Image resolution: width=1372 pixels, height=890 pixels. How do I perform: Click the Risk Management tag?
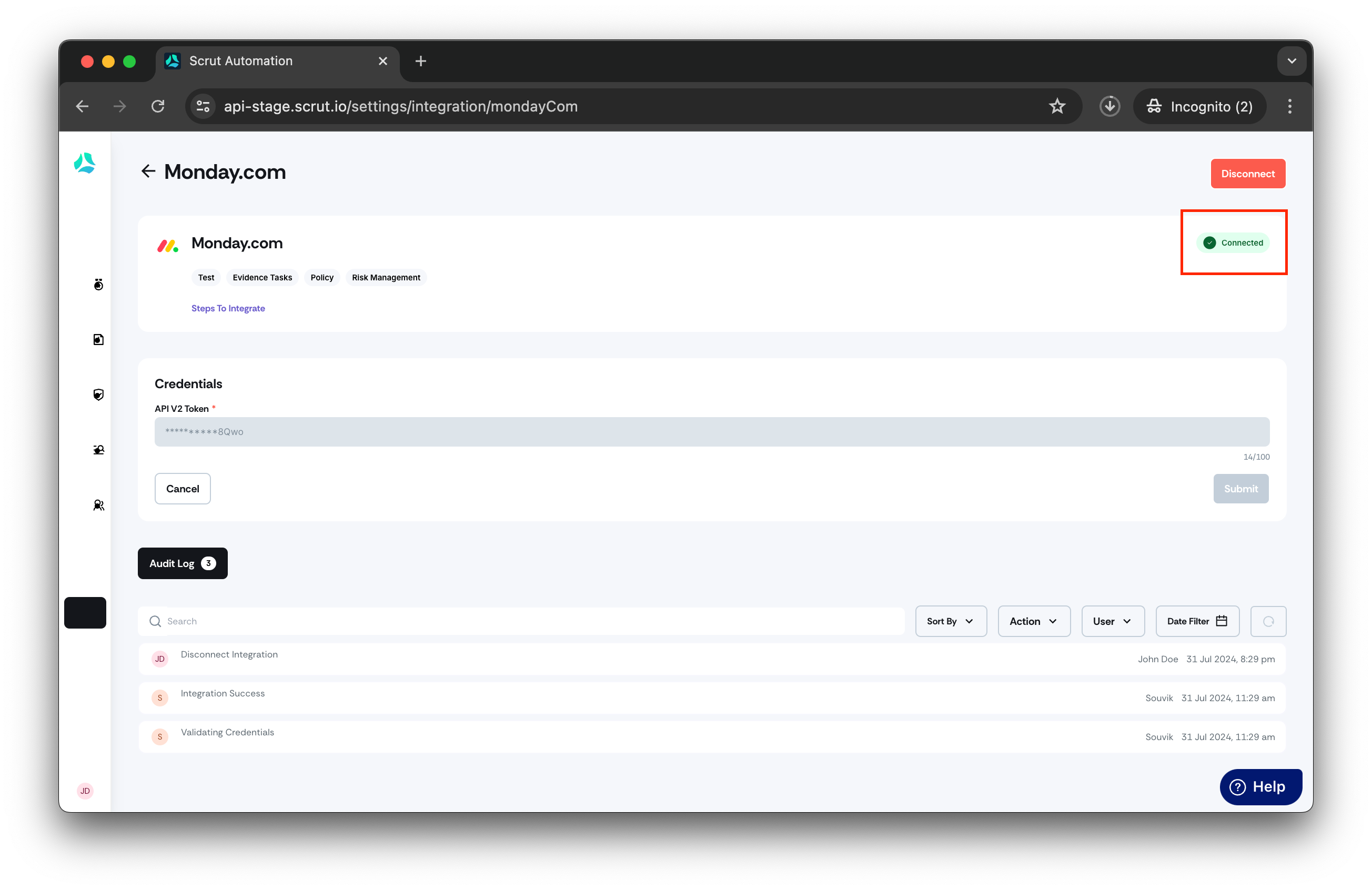click(x=386, y=277)
